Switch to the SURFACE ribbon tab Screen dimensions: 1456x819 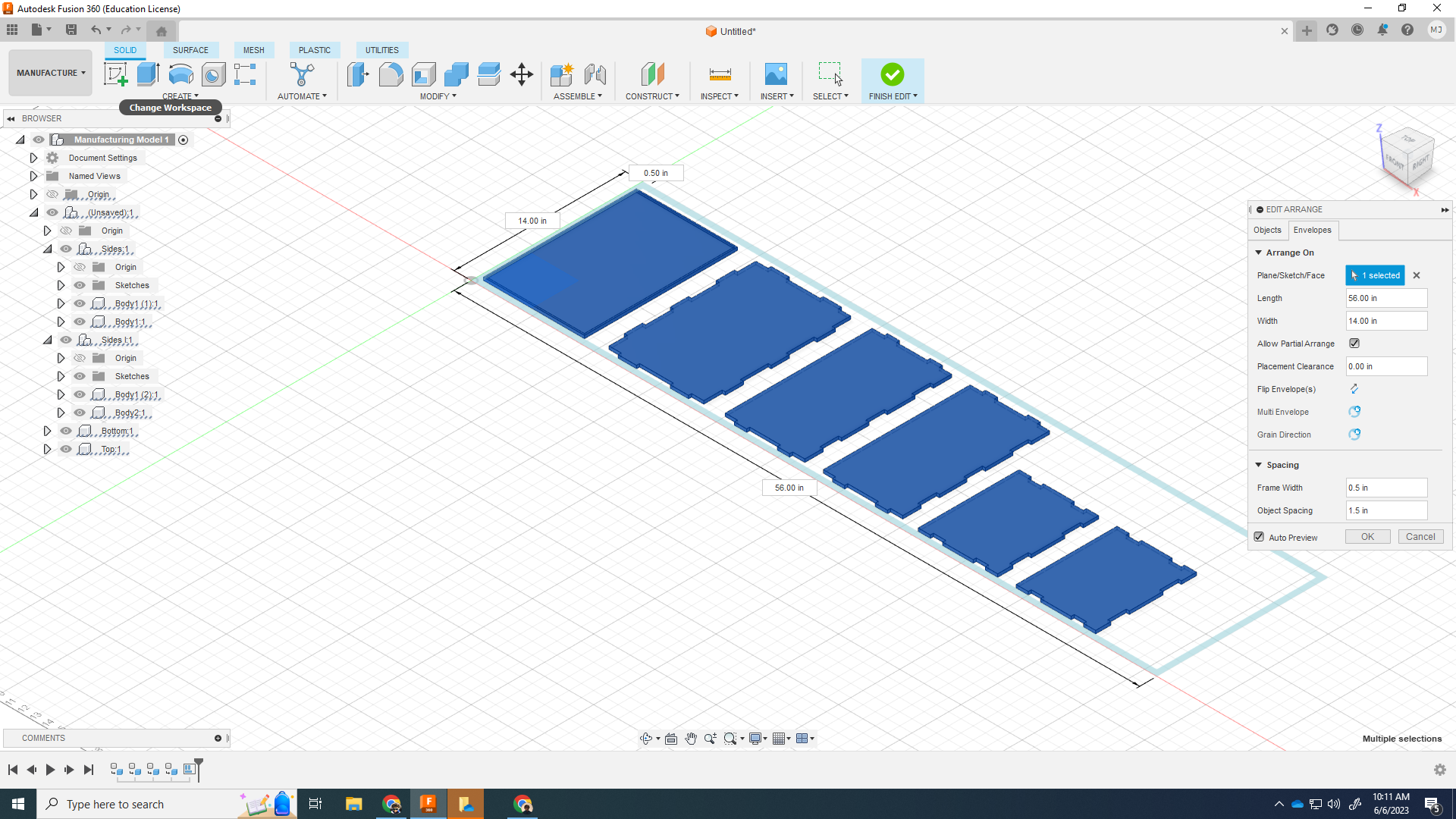[190, 50]
